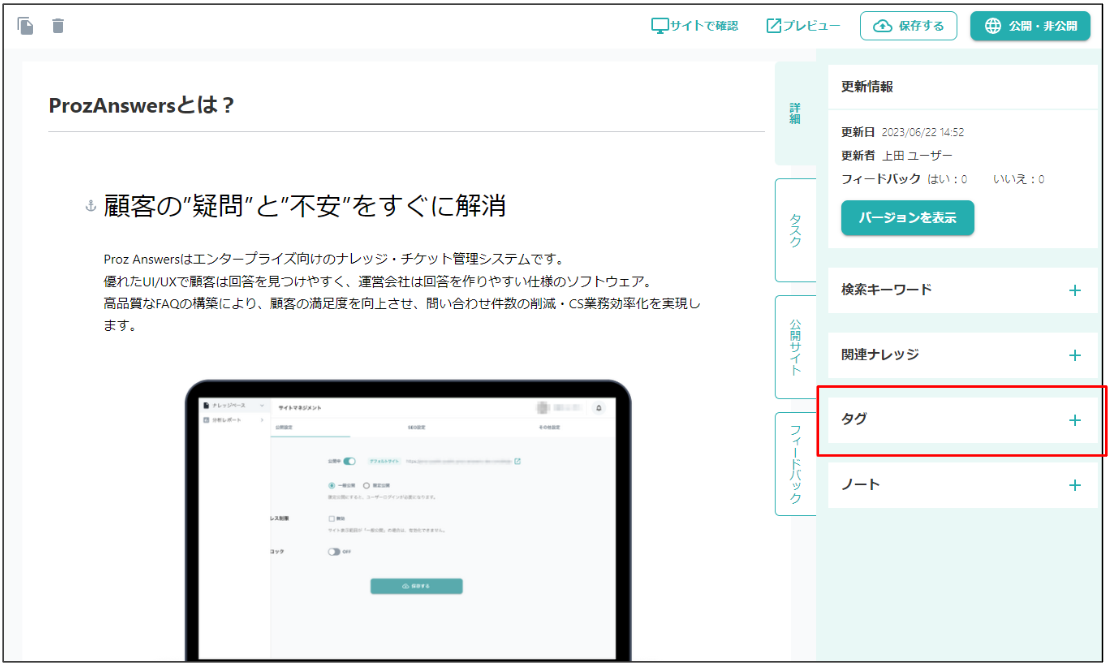This screenshot has width=1111, height=666.
Task: Click the はい：0 feedback count
Action: pyautogui.click(x=947, y=179)
